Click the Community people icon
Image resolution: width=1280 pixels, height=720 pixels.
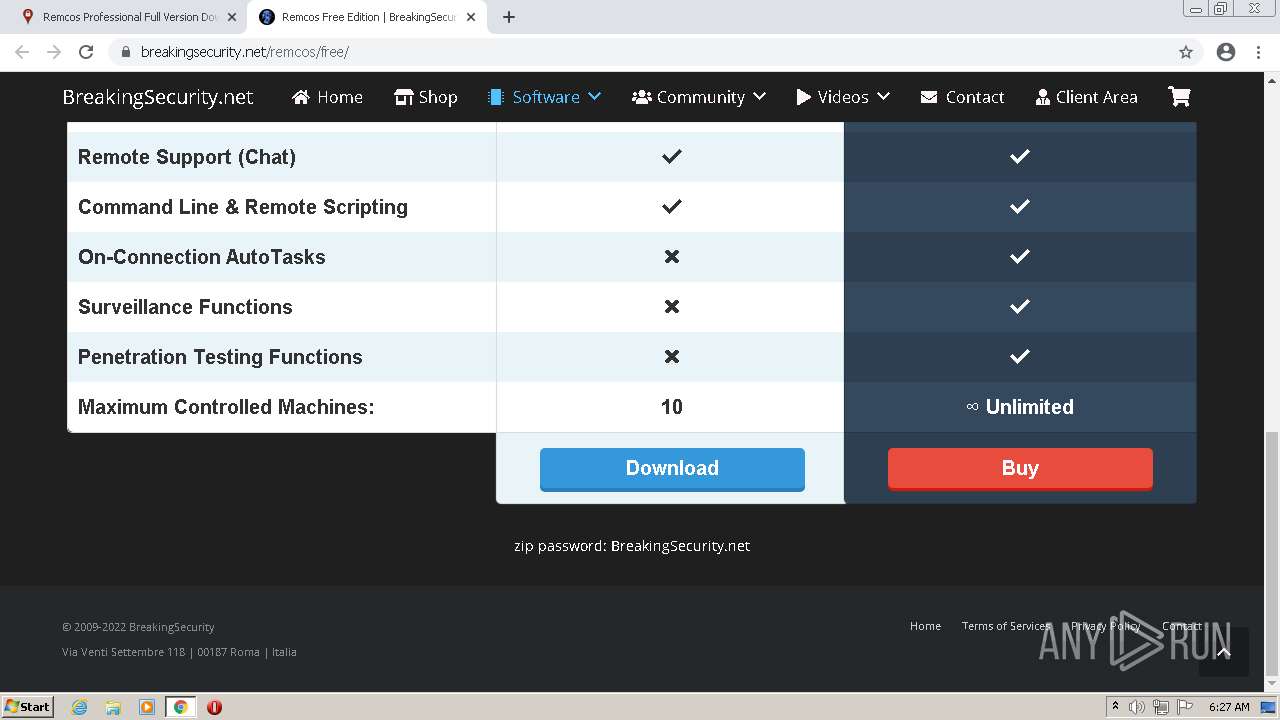point(642,97)
